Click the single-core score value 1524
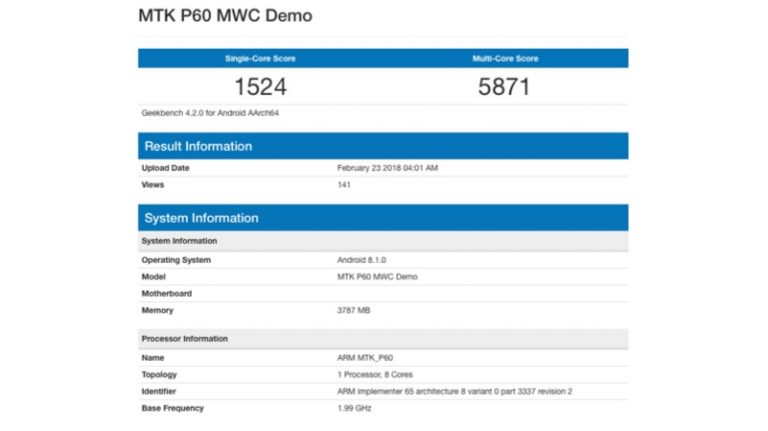The width and height of the screenshot is (768, 431). [260, 86]
